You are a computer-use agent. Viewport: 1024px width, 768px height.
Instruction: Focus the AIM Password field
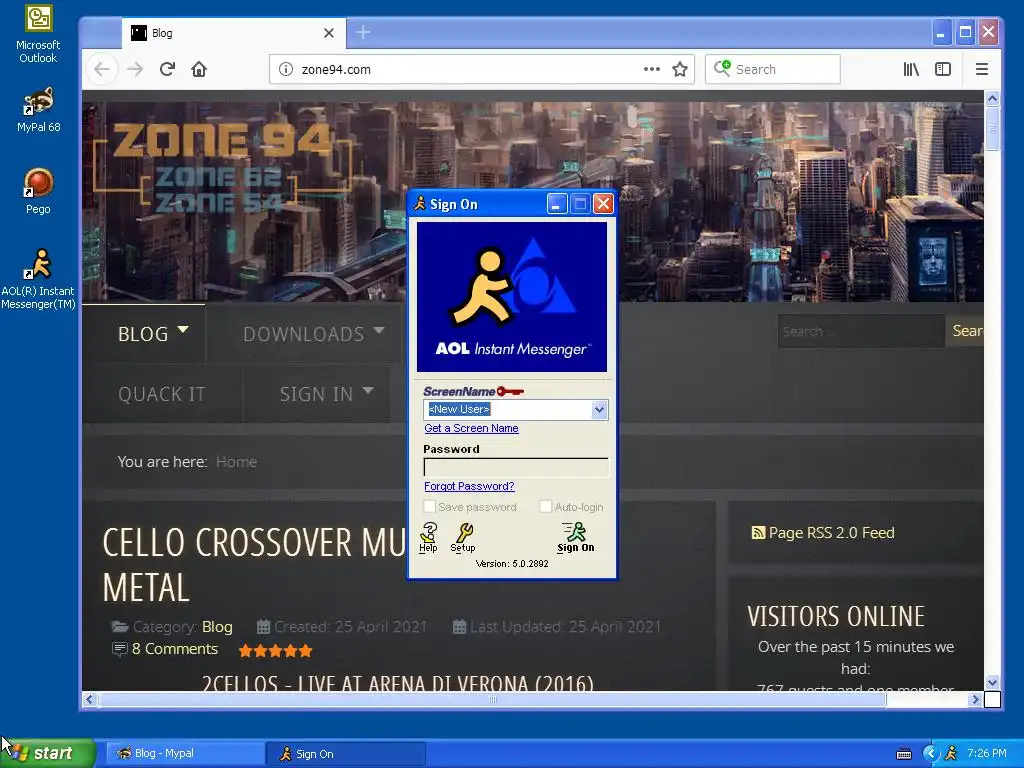point(516,467)
